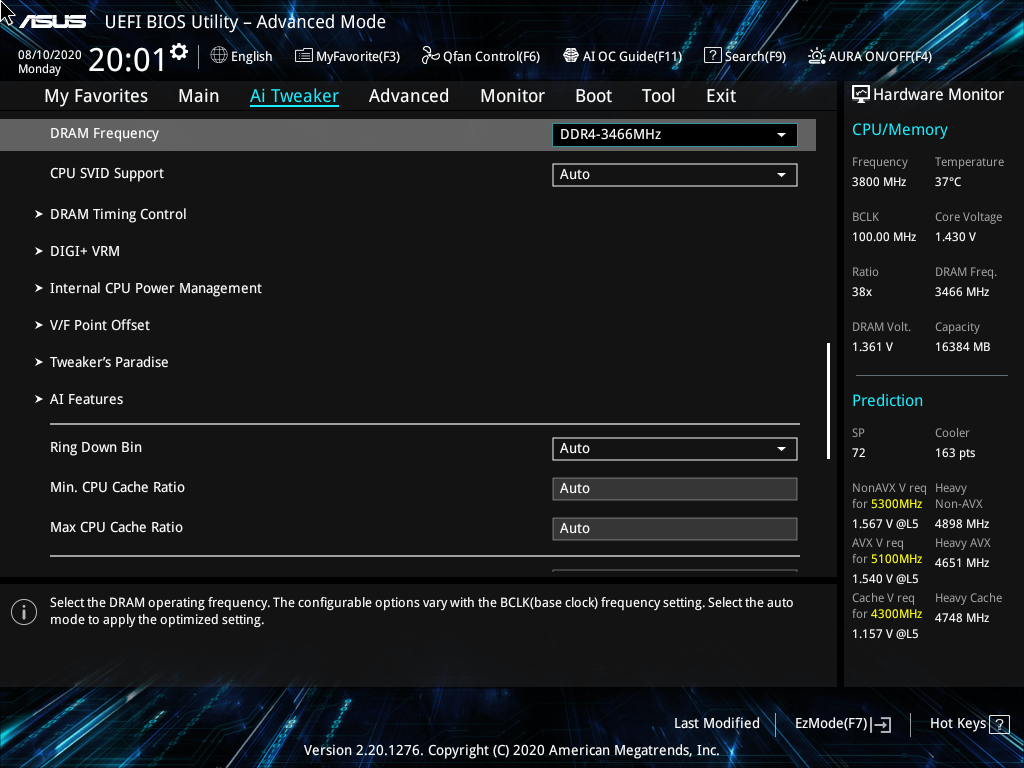Expand the V/F Point Offset submenu

tap(99, 325)
